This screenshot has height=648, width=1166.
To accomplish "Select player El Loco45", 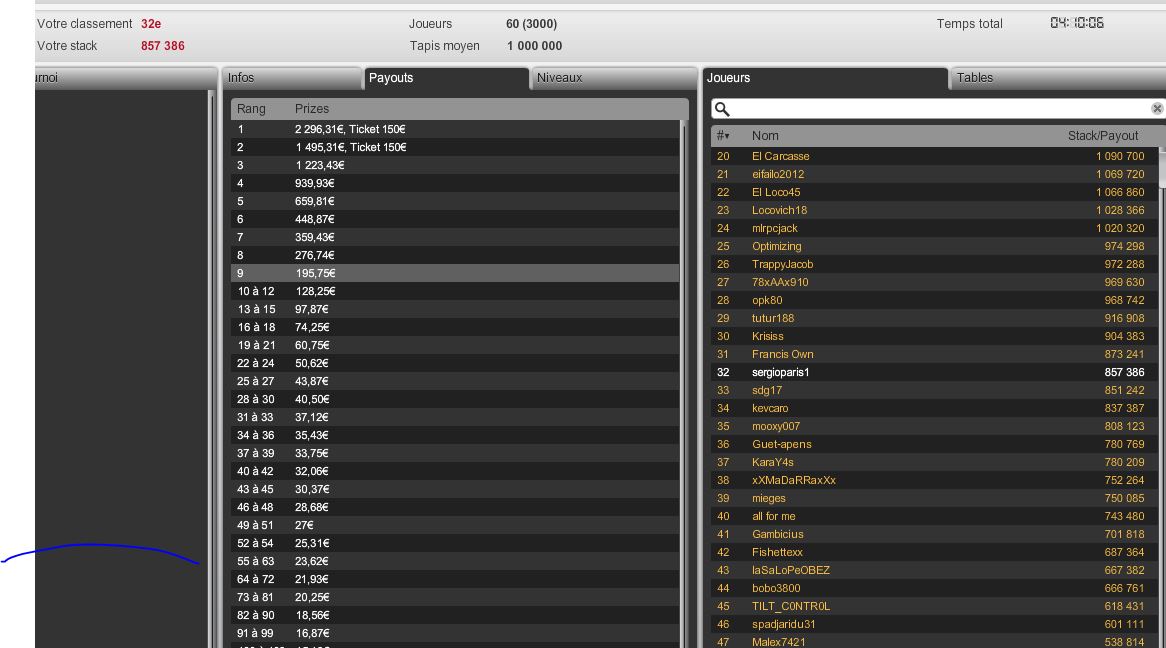I will 934,192.
